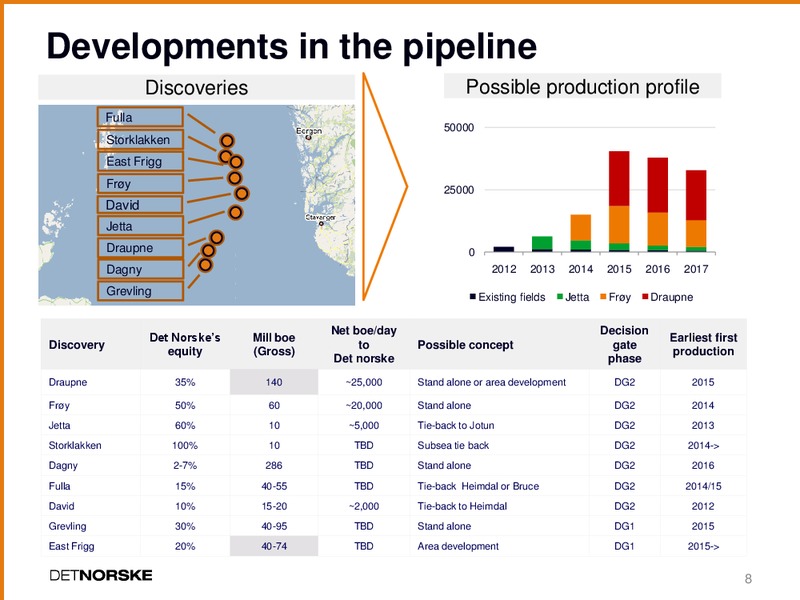Select the Jetta map label box
Image resolution: width=800 pixels, height=600 pixels.
pos(140,226)
